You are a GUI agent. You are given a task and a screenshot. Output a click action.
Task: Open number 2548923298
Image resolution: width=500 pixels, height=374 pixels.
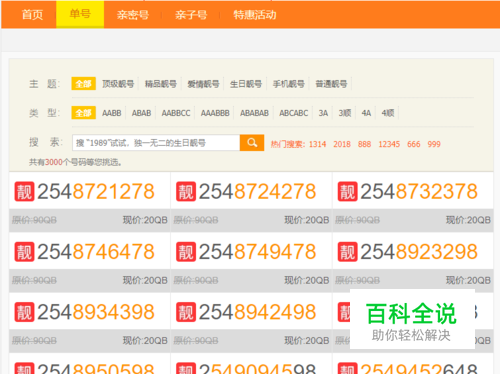[x=419, y=252]
